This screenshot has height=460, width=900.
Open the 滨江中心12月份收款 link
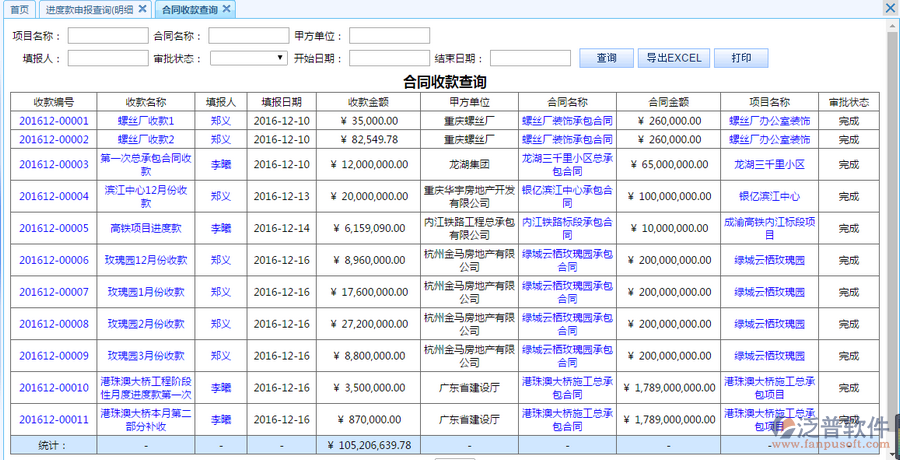[146, 196]
